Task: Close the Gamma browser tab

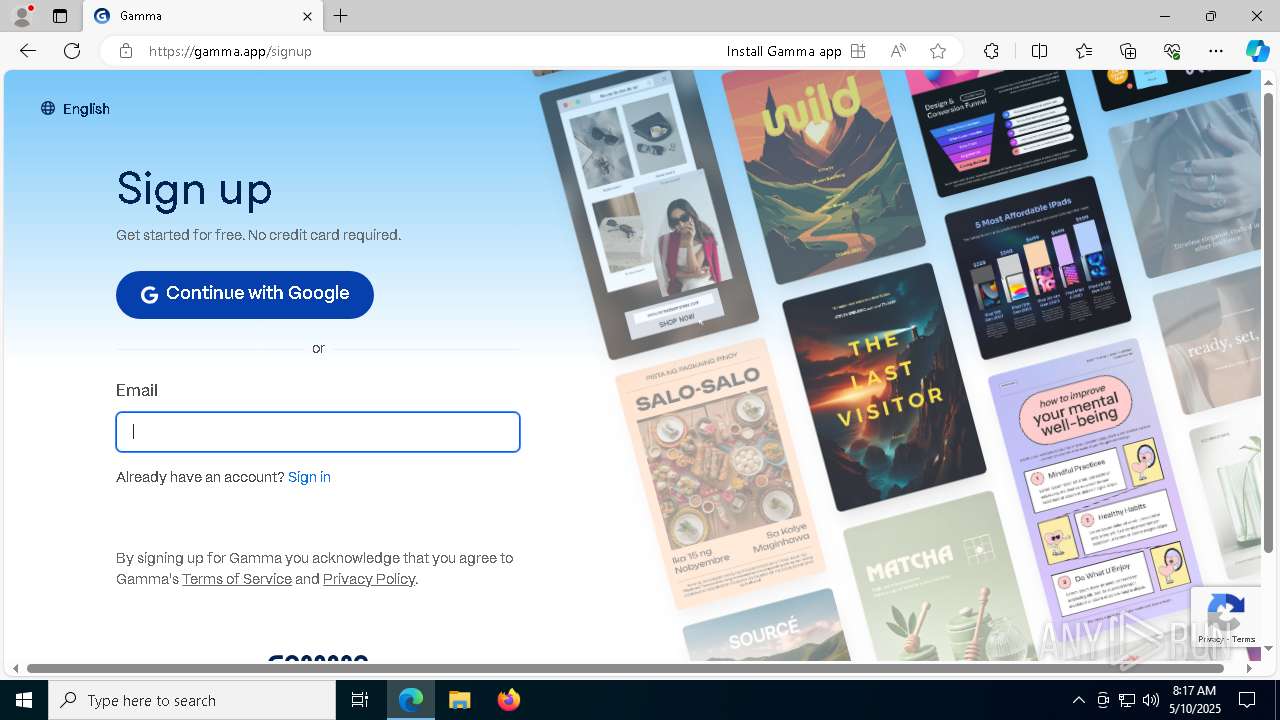Action: 307,16
